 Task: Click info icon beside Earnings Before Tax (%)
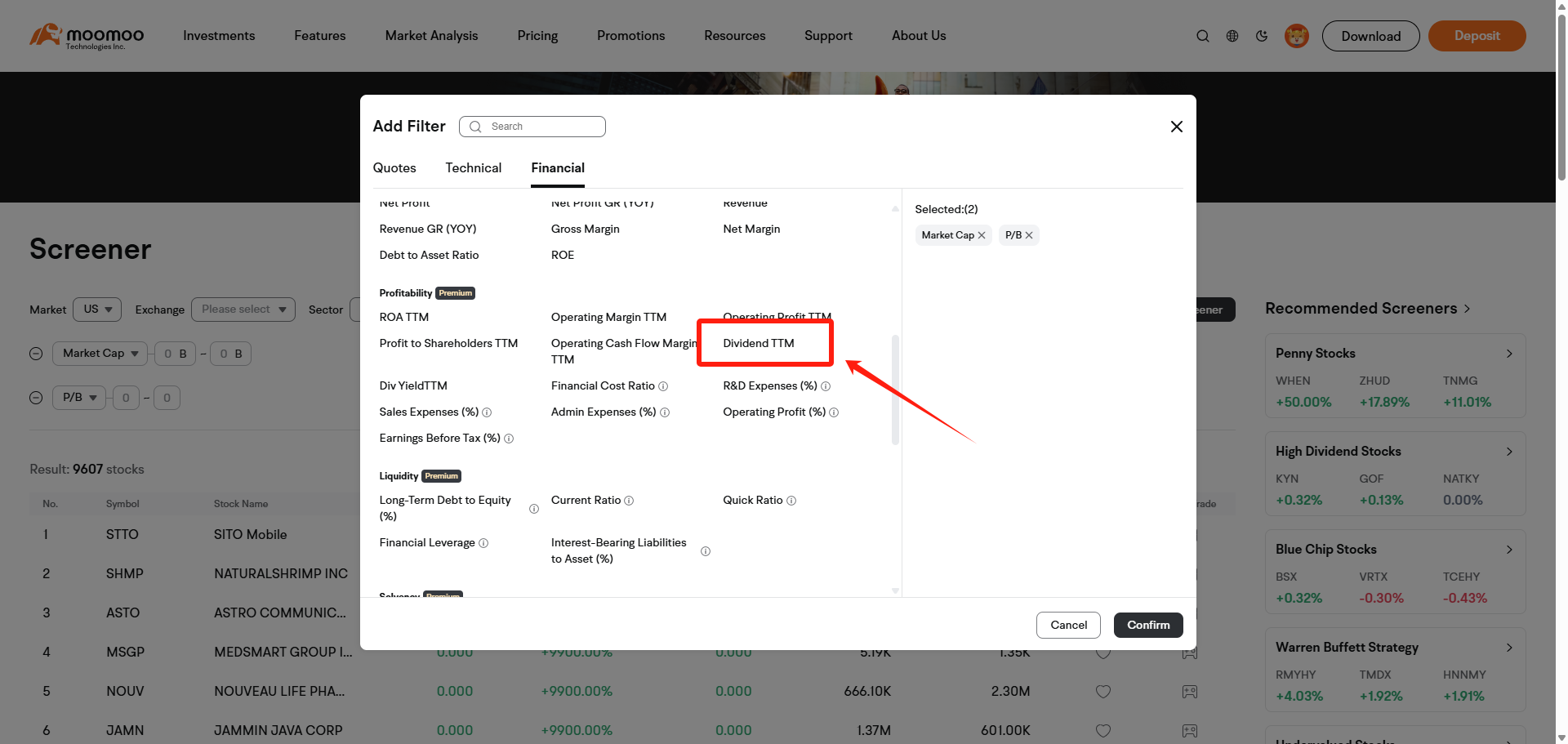[509, 439]
